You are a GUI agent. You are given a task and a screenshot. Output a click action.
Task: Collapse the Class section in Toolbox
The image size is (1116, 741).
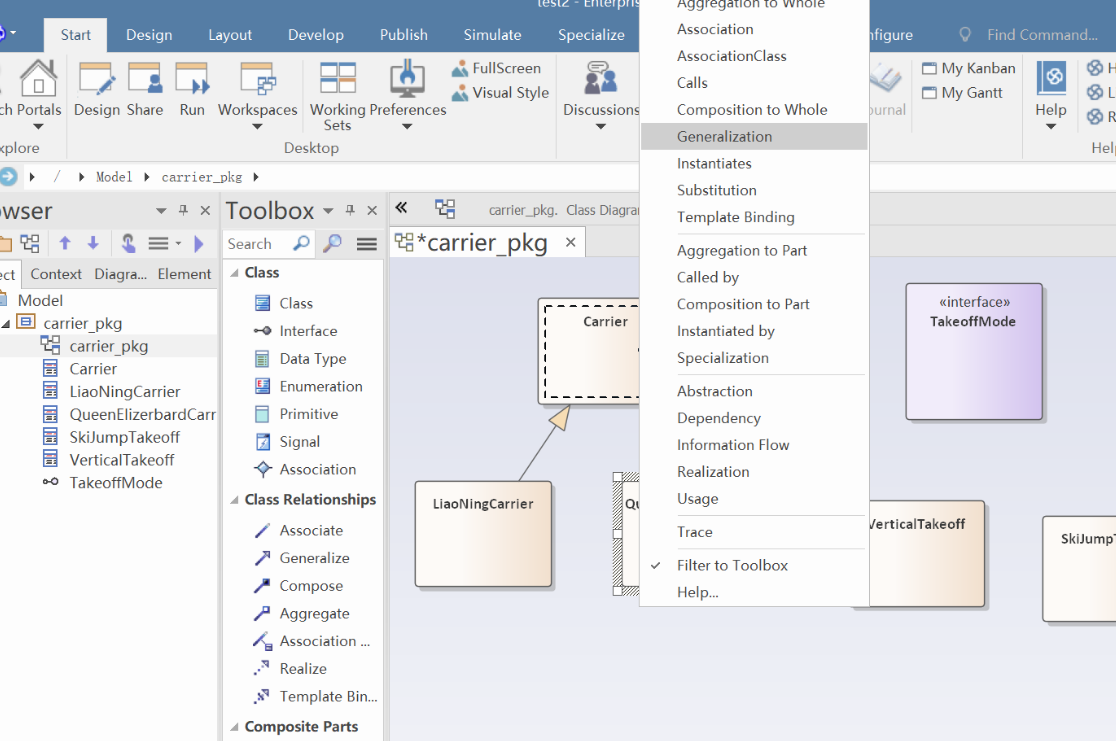click(234, 273)
